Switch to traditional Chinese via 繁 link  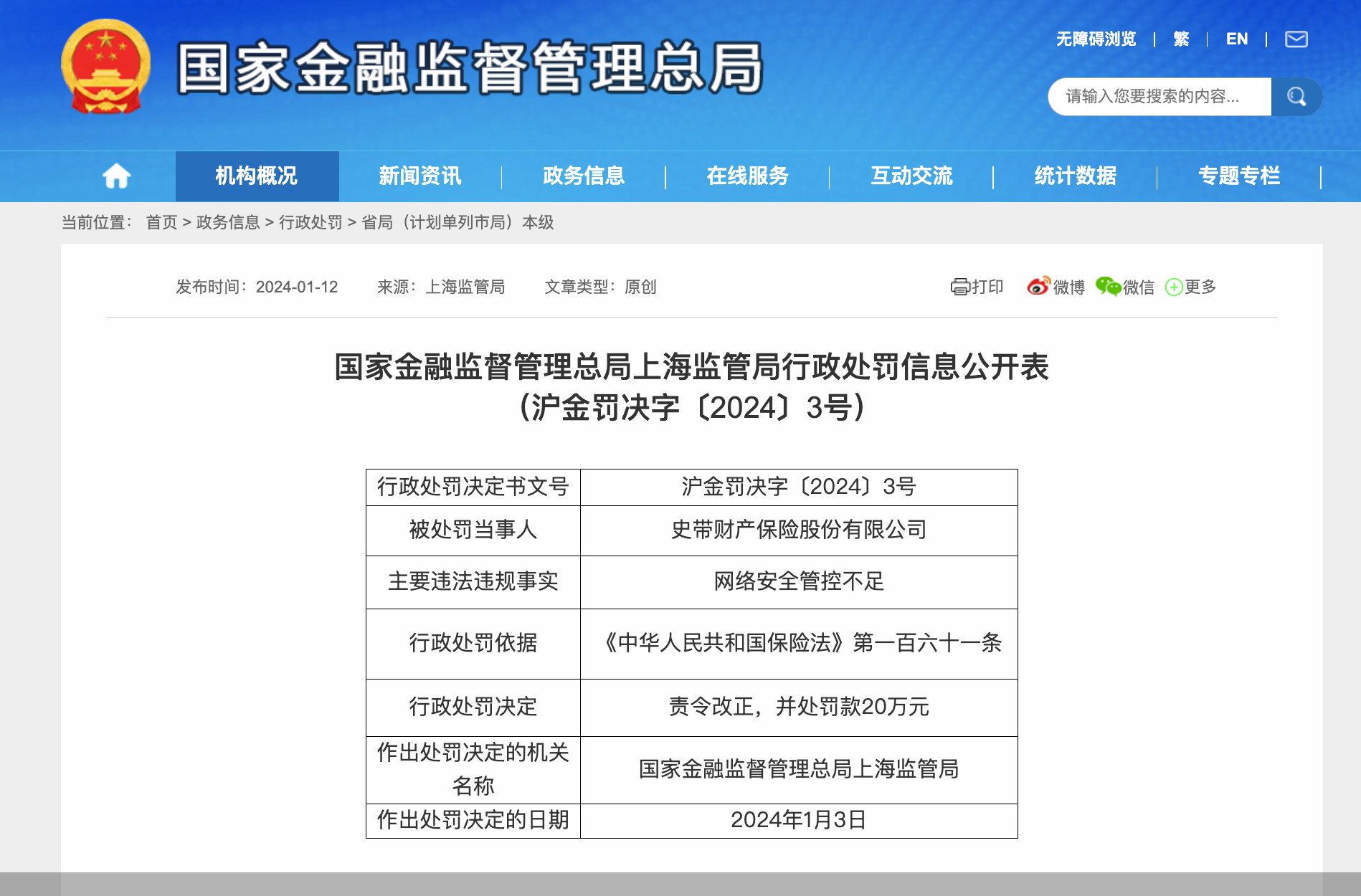[1180, 38]
